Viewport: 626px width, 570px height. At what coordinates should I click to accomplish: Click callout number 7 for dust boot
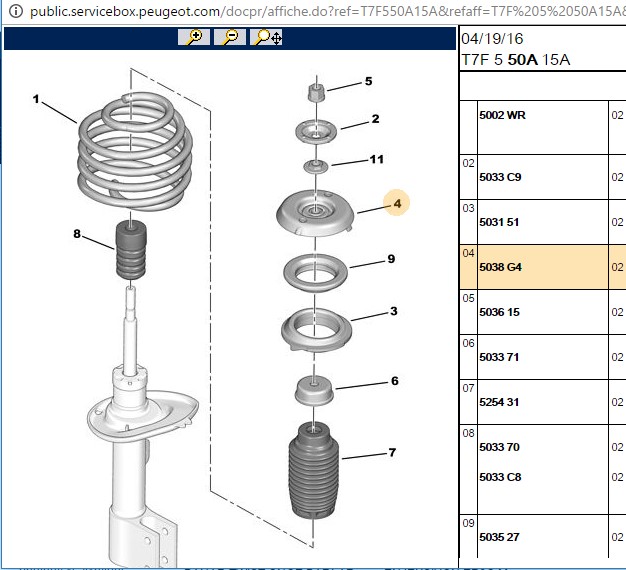point(392,452)
